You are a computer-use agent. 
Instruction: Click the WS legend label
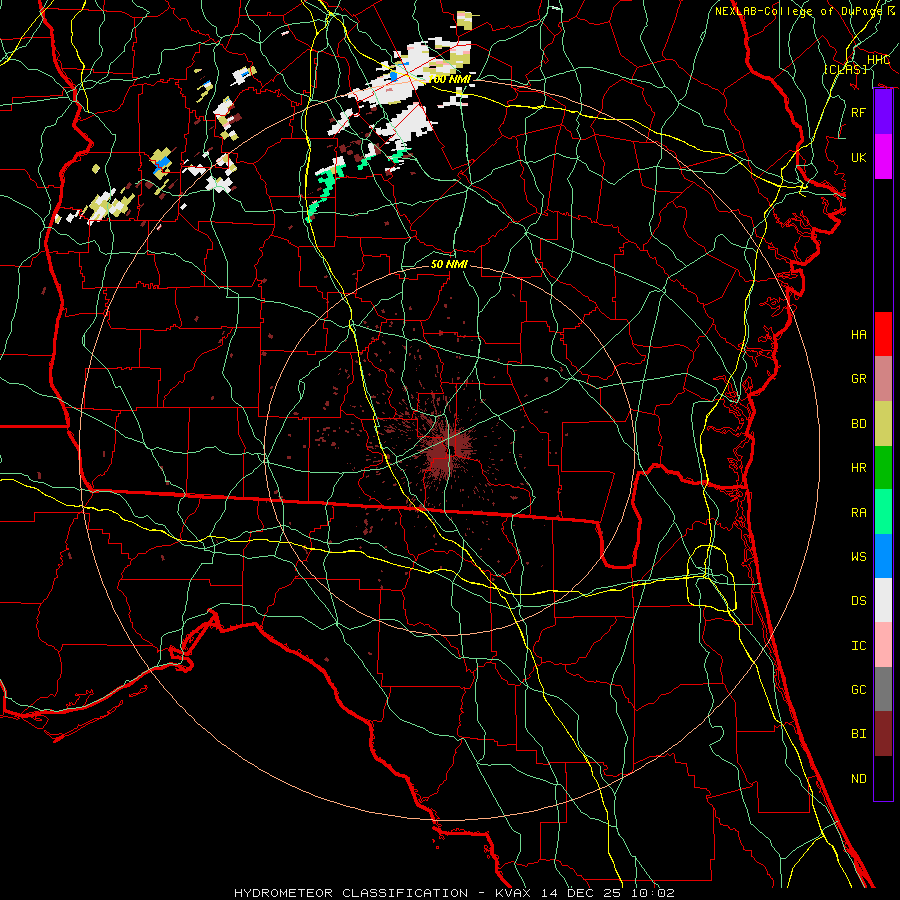pos(859,557)
